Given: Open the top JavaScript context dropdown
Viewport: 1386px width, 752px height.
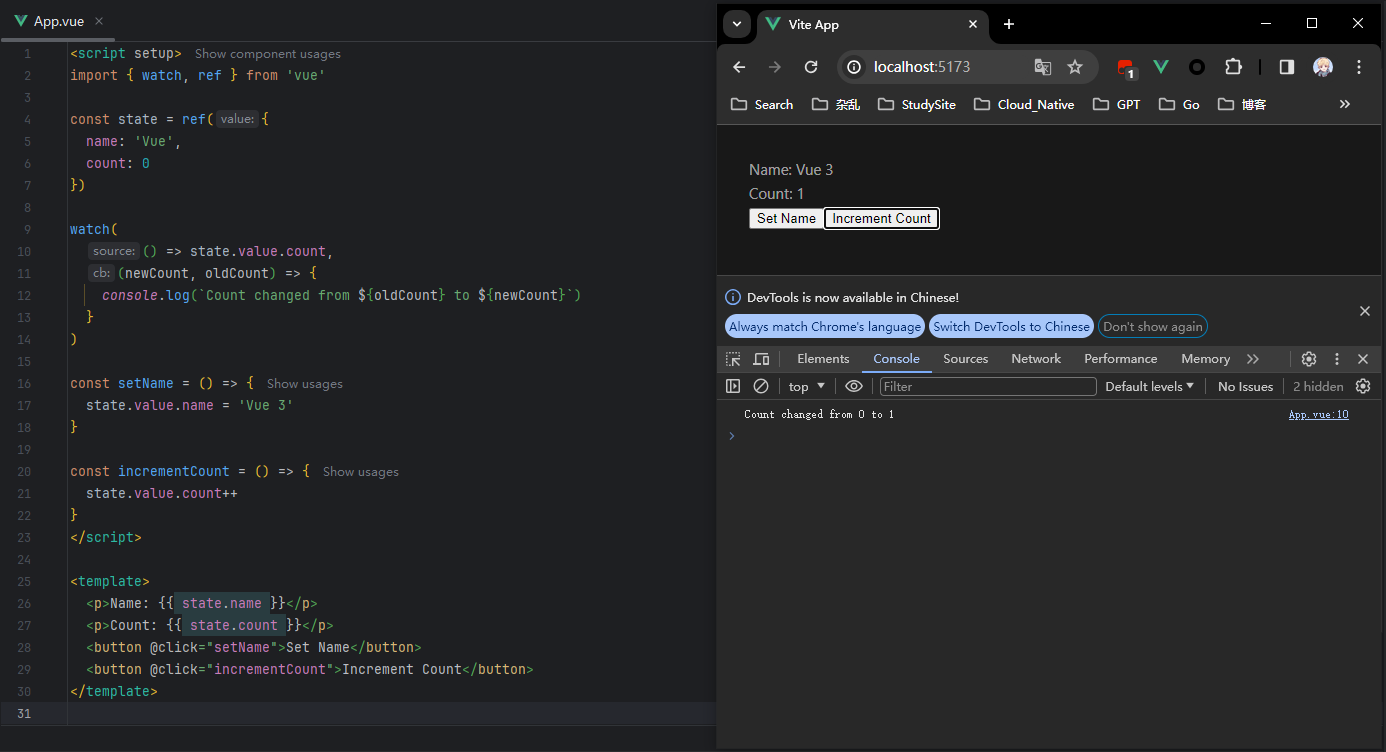Looking at the screenshot, I should pyautogui.click(x=807, y=386).
